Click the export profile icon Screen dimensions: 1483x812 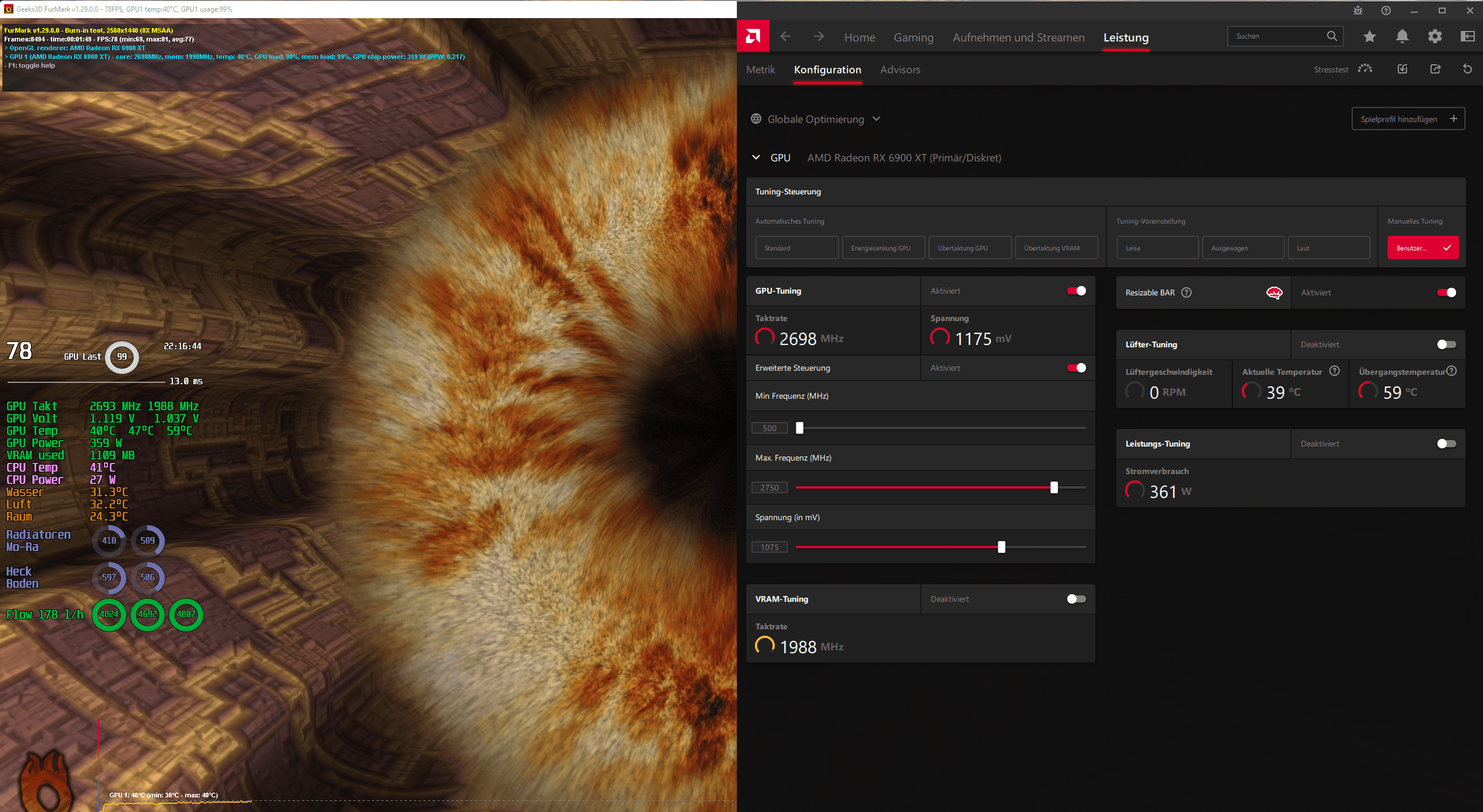(x=1435, y=69)
